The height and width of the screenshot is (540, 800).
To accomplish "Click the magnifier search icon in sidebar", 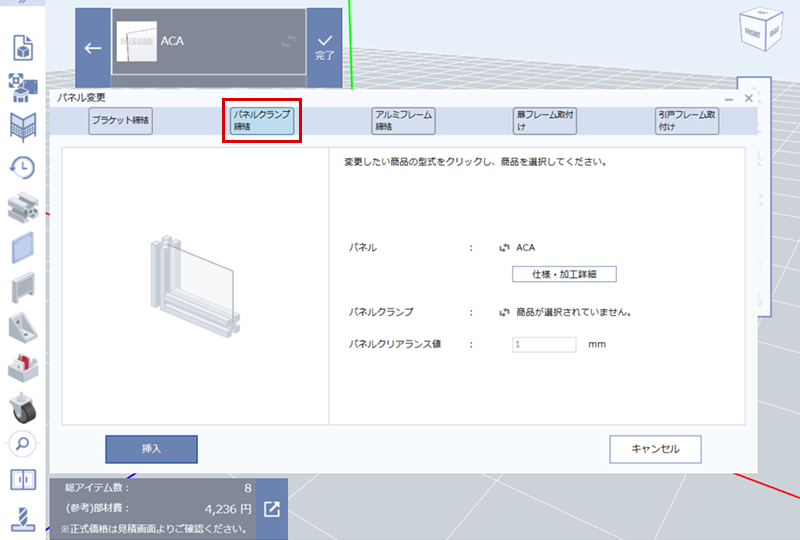I will pyautogui.click(x=22, y=443).
